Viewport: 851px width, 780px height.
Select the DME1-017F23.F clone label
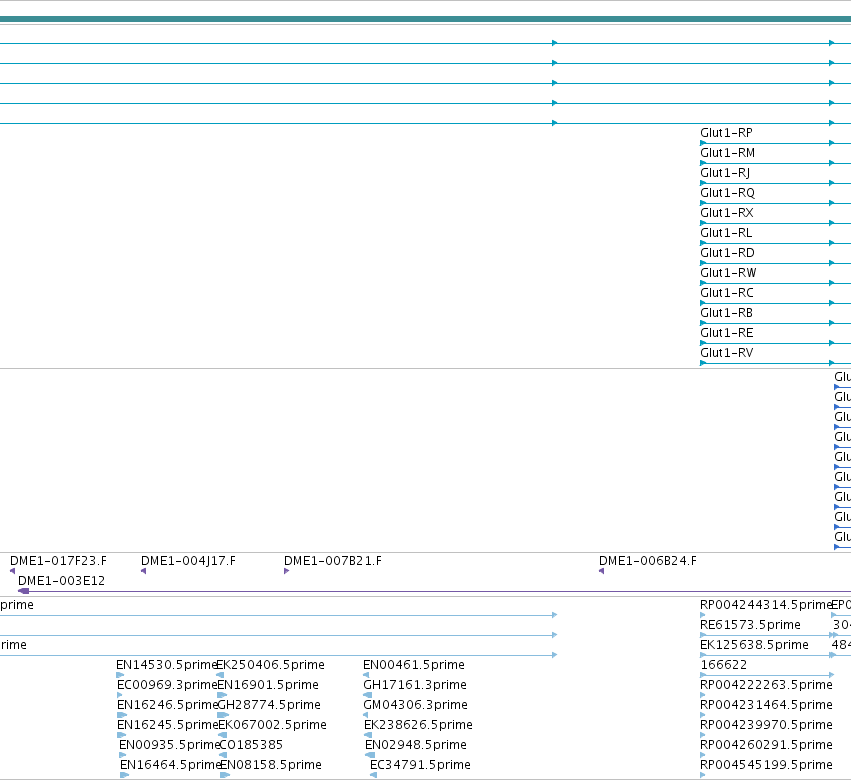(59, 561)
